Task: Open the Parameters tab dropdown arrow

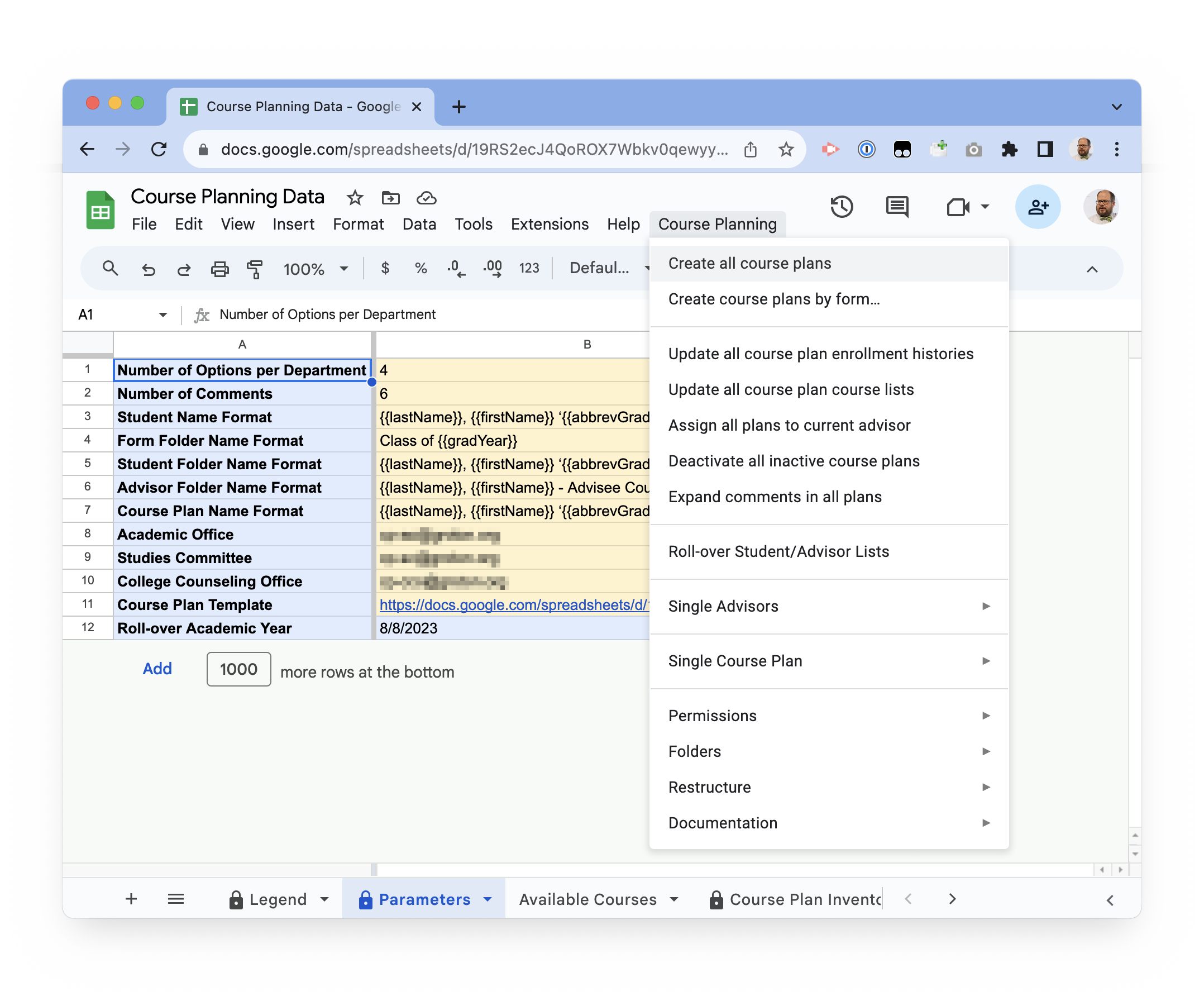Action: click(488, 899)
